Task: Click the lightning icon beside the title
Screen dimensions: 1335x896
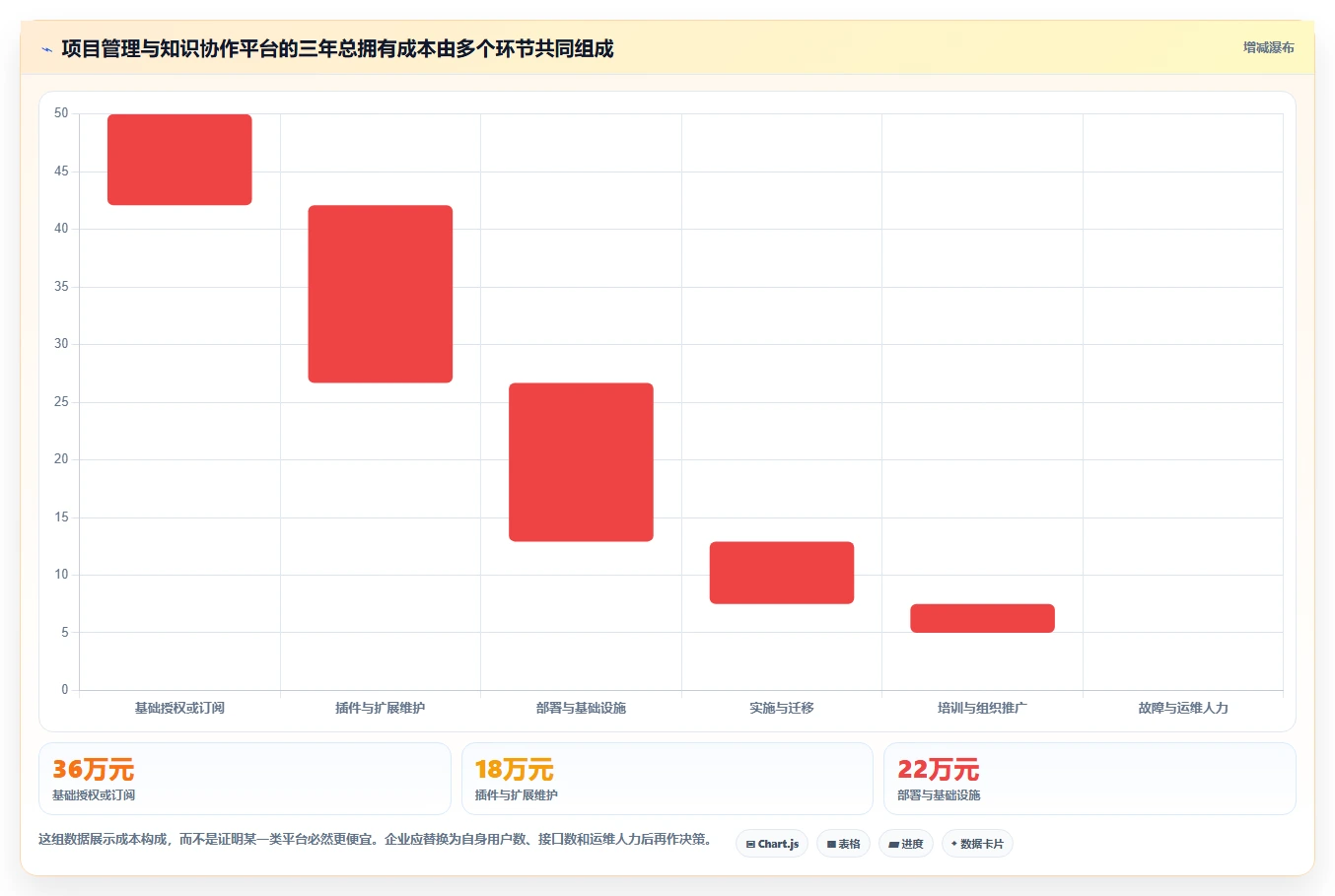Action: 46,49
